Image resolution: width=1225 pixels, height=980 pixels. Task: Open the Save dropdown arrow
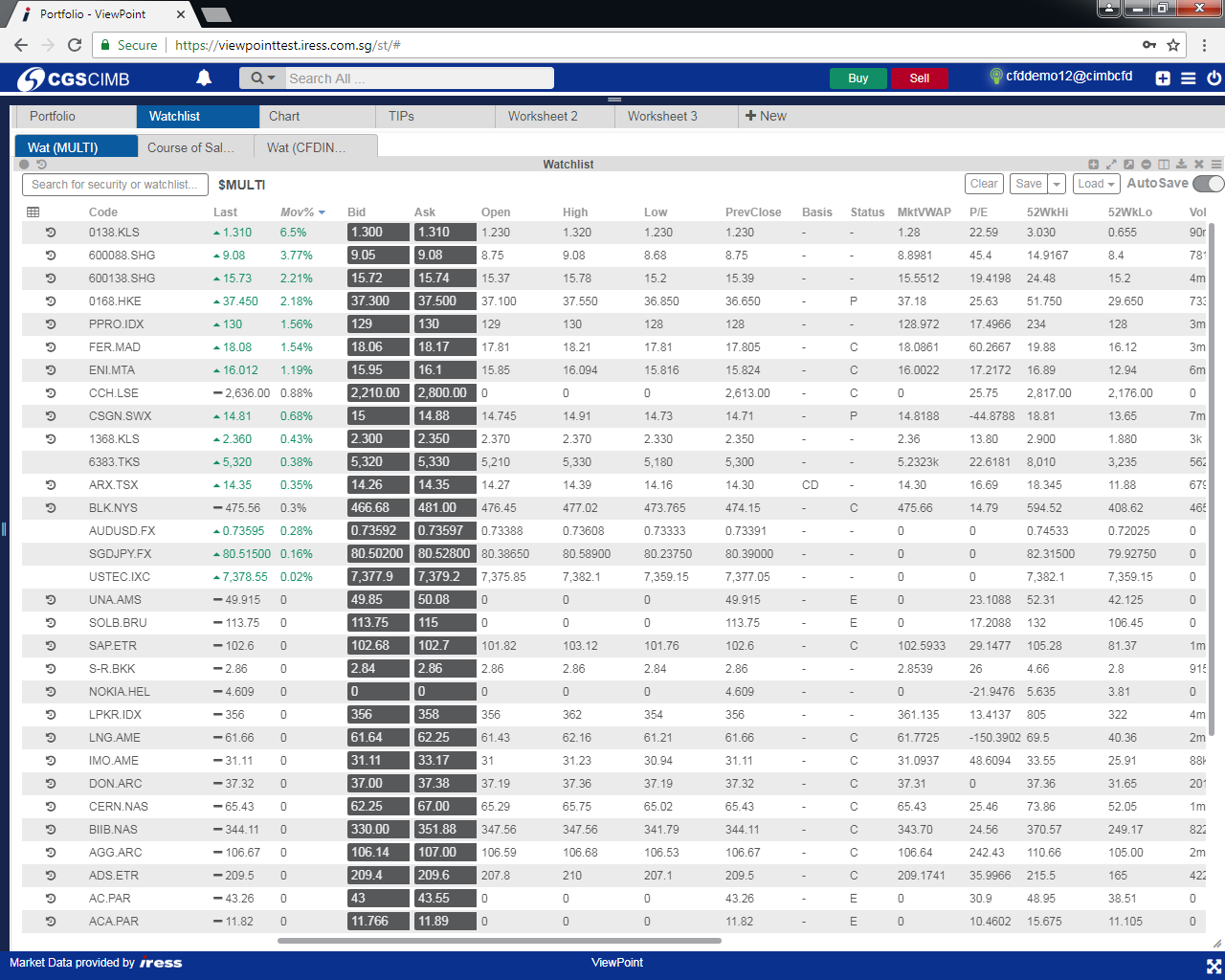(1057, 184)
